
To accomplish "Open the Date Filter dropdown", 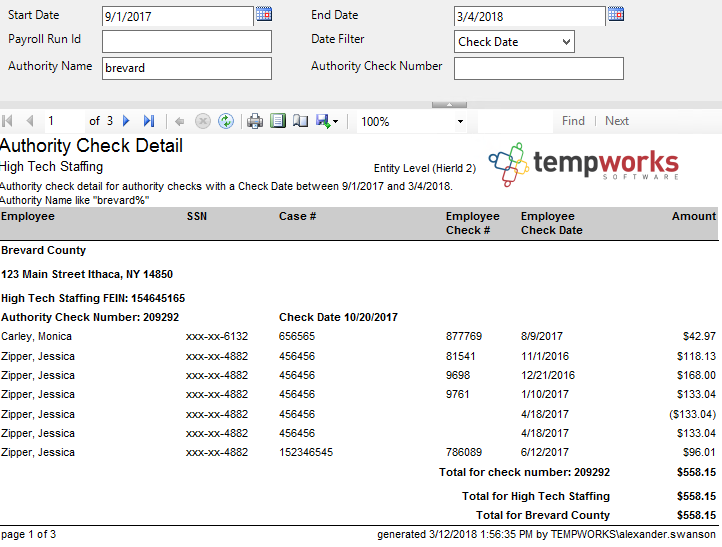I will click(514, 42).
